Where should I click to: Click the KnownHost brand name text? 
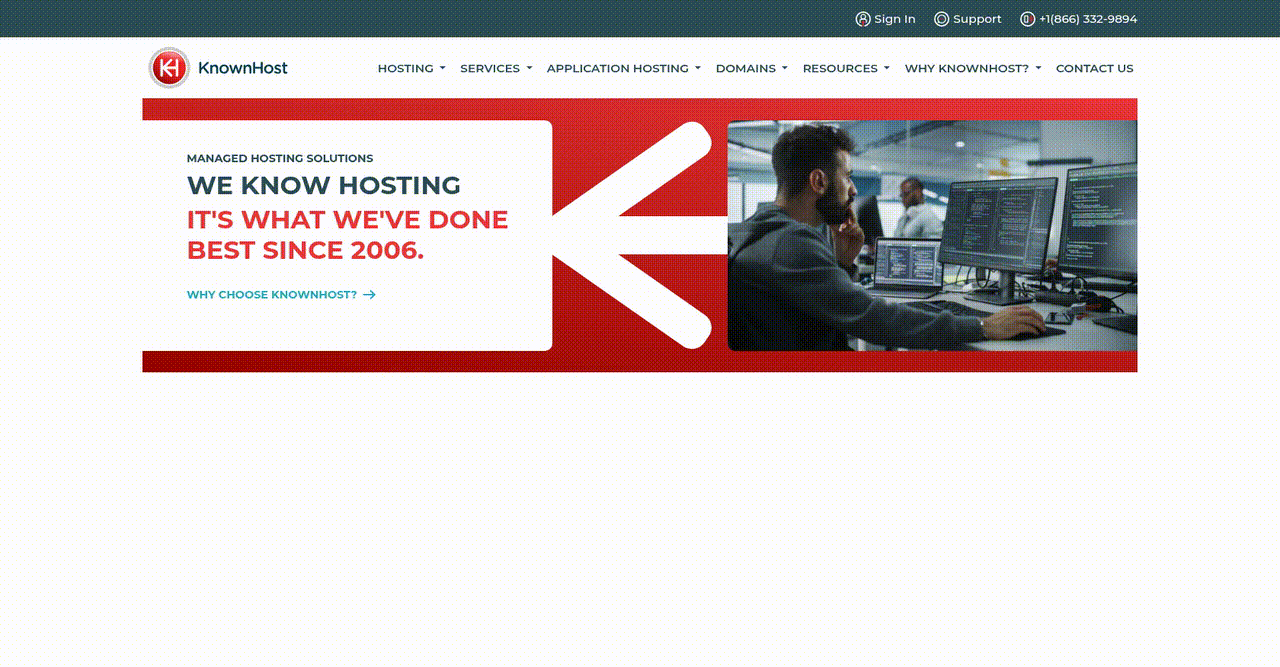pyautogui.click(x=243, y=68)
